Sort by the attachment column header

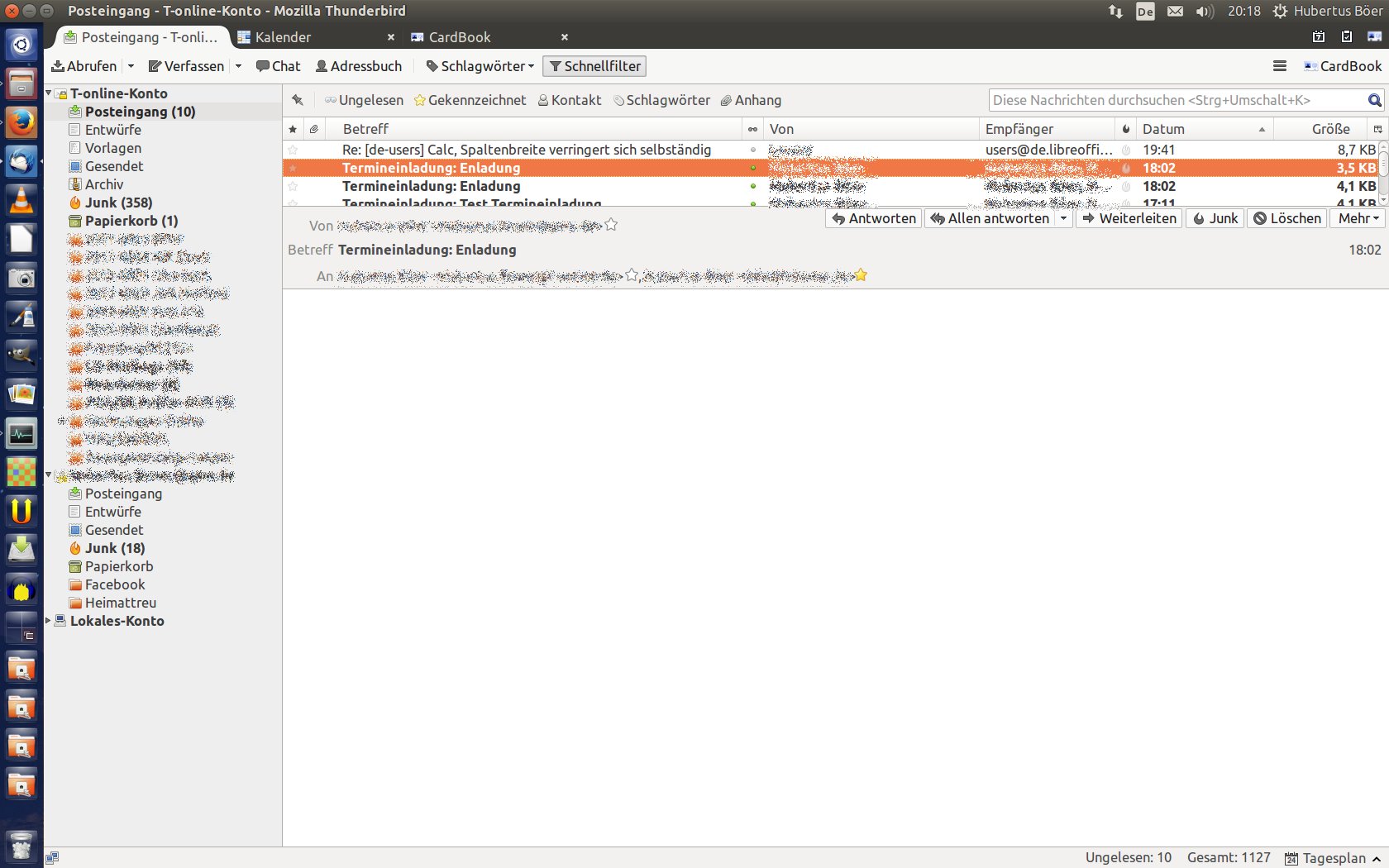click(313, 129)
